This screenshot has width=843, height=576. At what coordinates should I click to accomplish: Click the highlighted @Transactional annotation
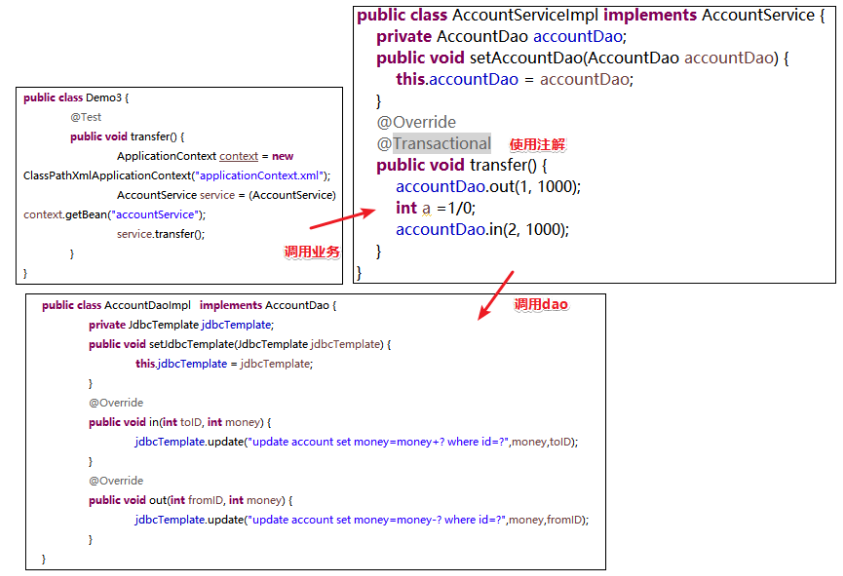[x=434, y=144]
